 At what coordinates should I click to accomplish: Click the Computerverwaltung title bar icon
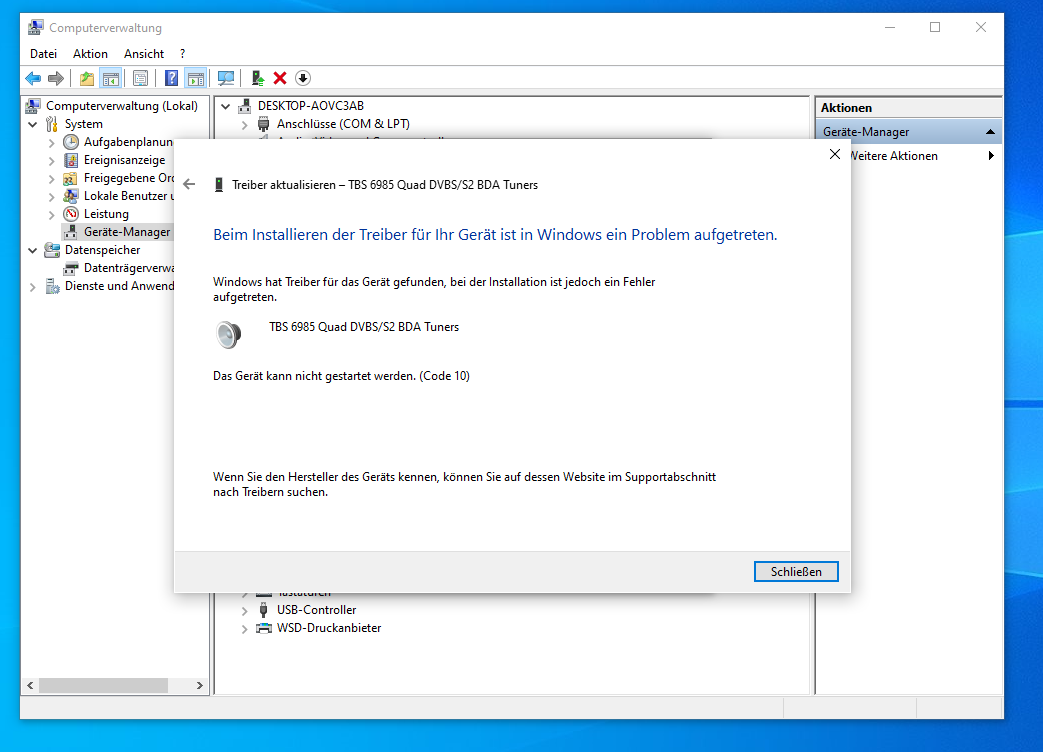coord(36,28)
